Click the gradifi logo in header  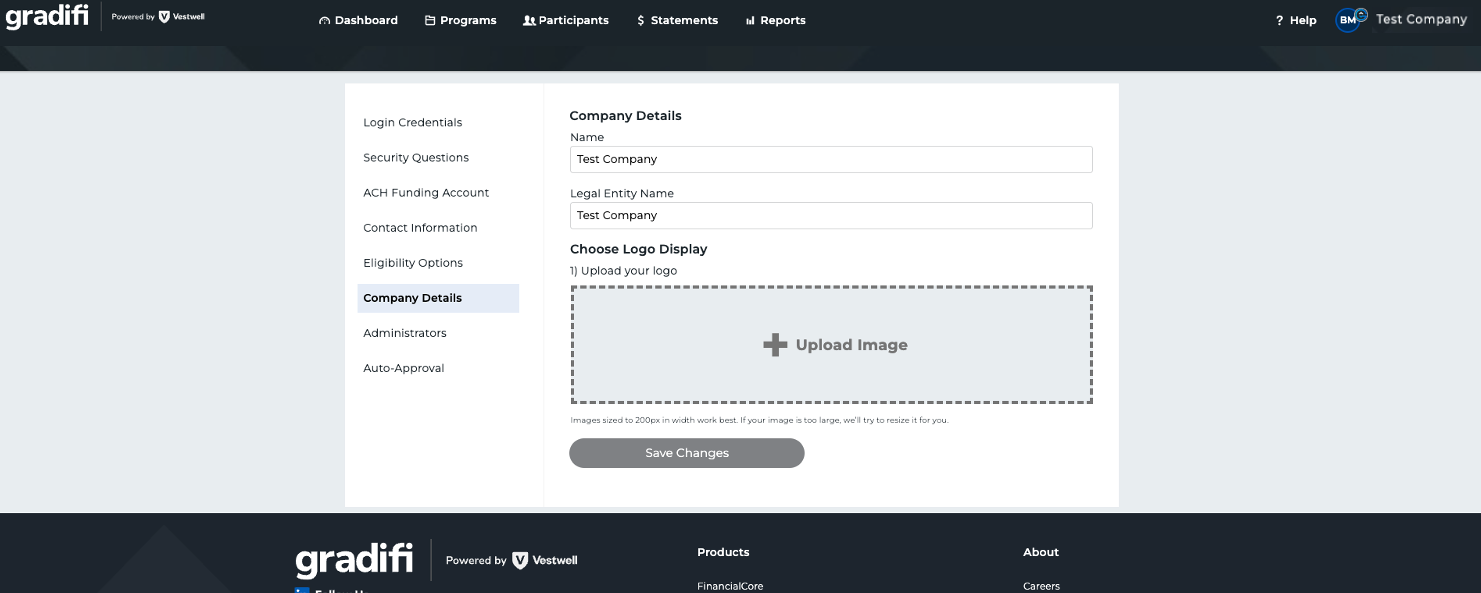(46, 15)
